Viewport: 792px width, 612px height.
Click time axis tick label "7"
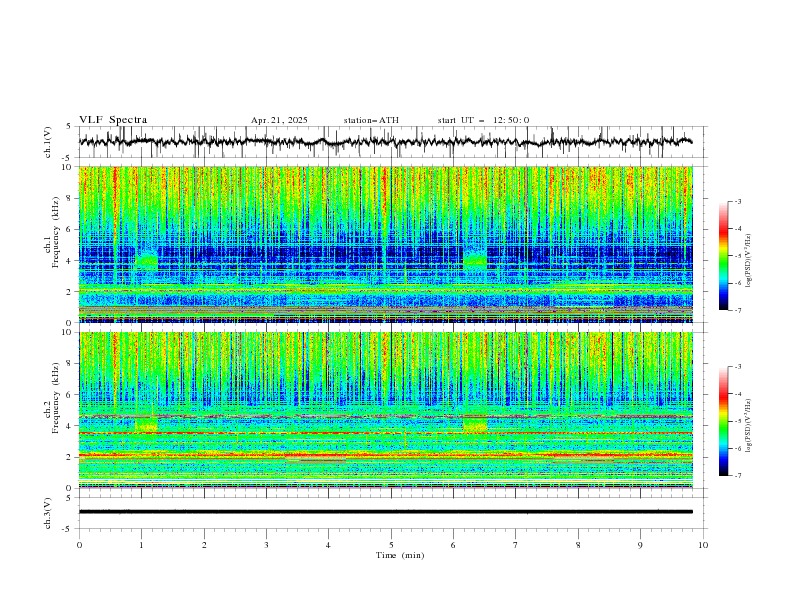(x=516, y=545)
